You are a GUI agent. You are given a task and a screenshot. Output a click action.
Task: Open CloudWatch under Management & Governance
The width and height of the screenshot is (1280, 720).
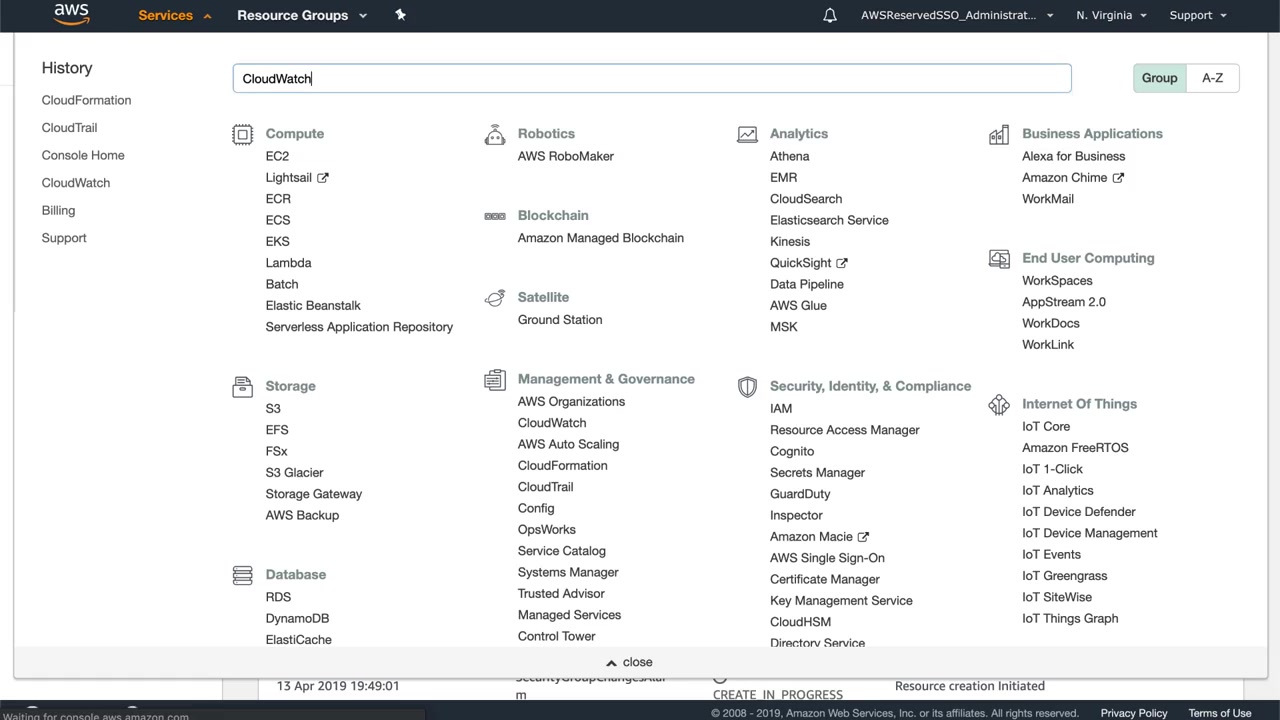552,423
